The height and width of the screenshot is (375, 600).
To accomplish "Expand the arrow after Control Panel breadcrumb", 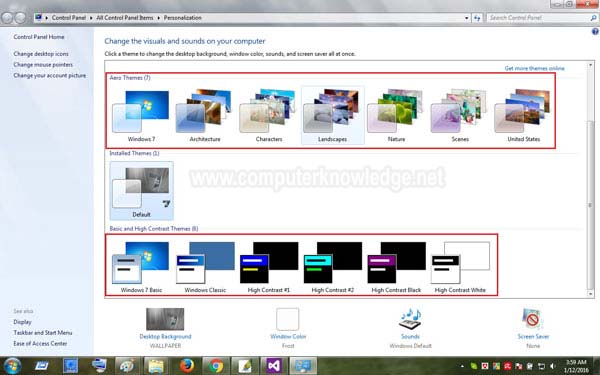I will [91, 18].
